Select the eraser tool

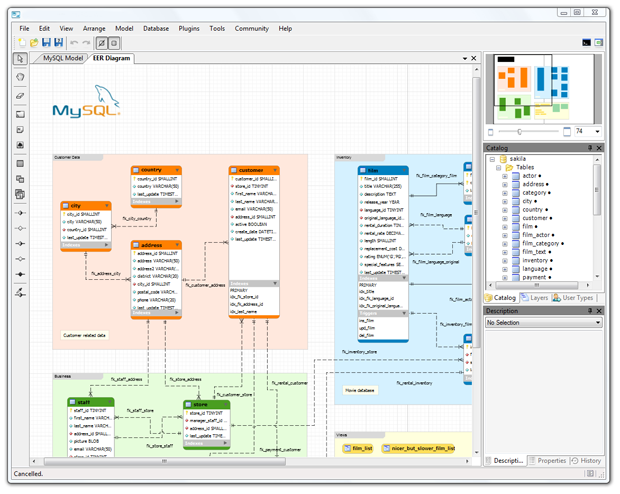click(x=20, y=96)
